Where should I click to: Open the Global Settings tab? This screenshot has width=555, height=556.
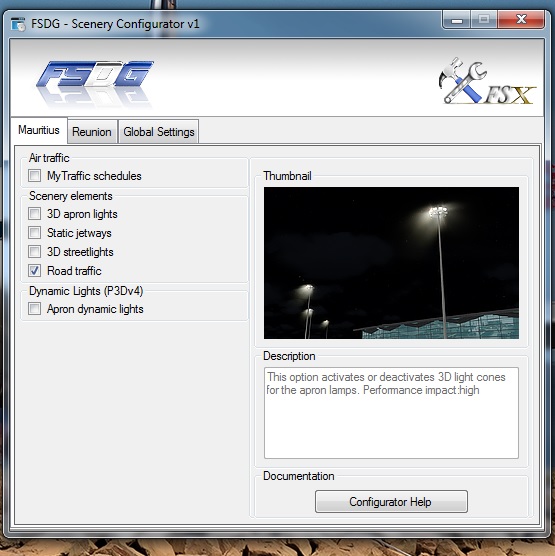159,132
